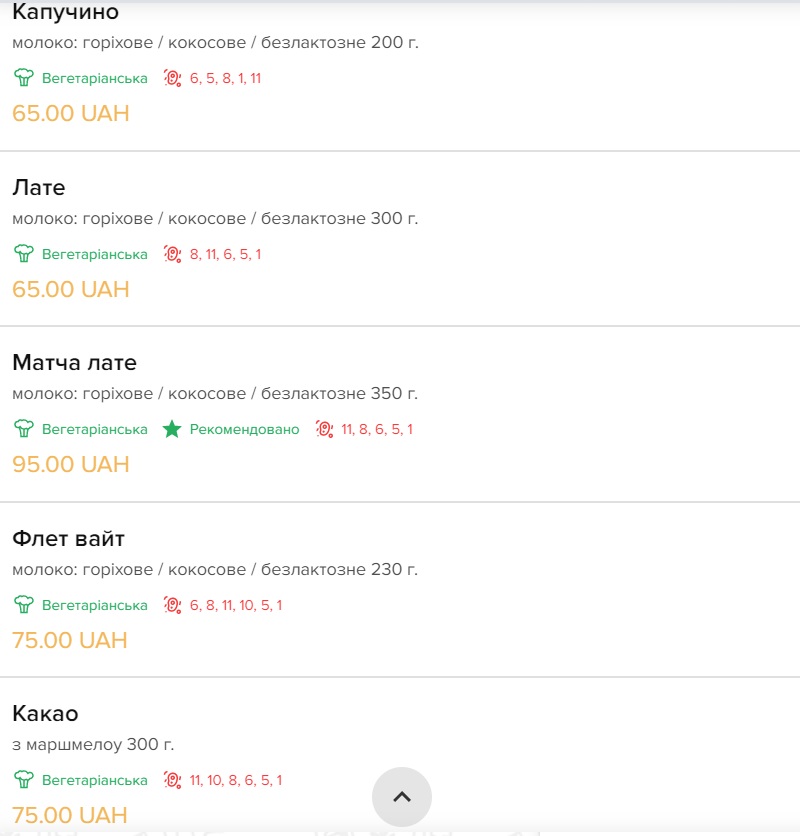This screenshot has width=800, height=836.
Task: Click the Рекомендовано label on Матча лате
Action: (x=244, y=429)
